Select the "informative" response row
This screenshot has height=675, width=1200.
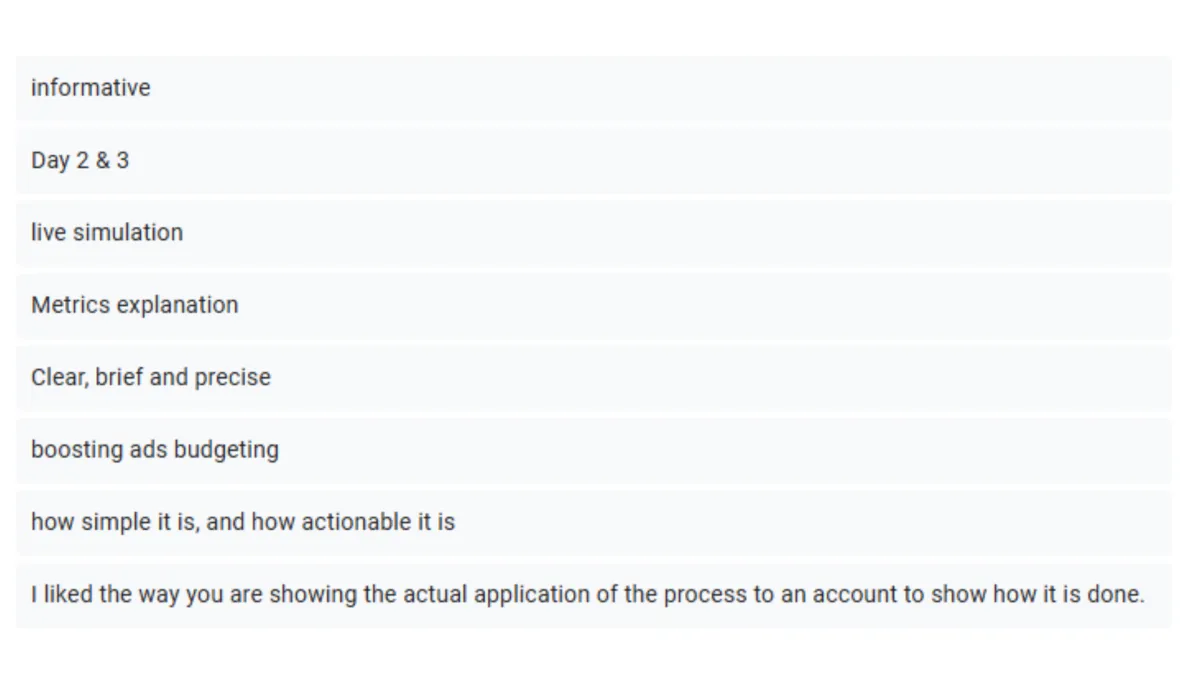[593, 88]
